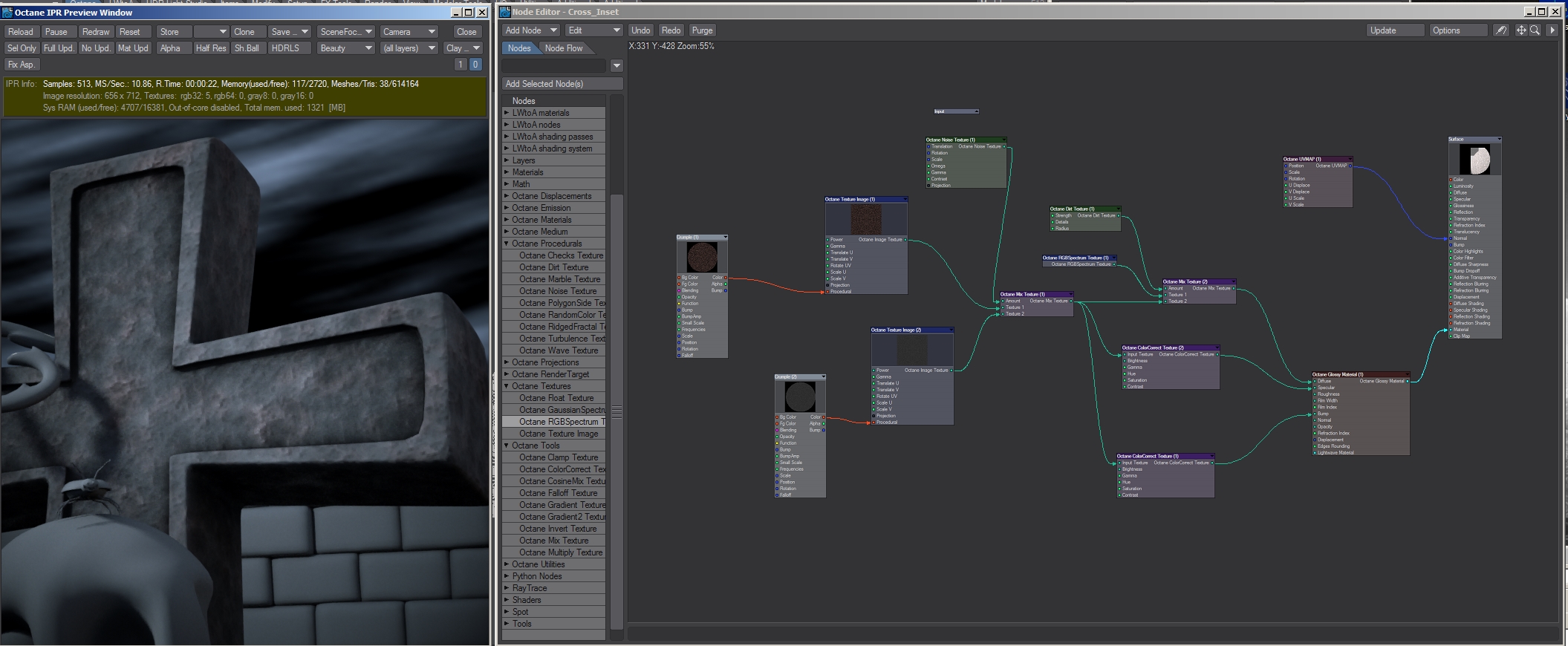The image size is (1568, 646).
Task: Enable the Alpha display toggle
Action: click(x=170, y=48)
